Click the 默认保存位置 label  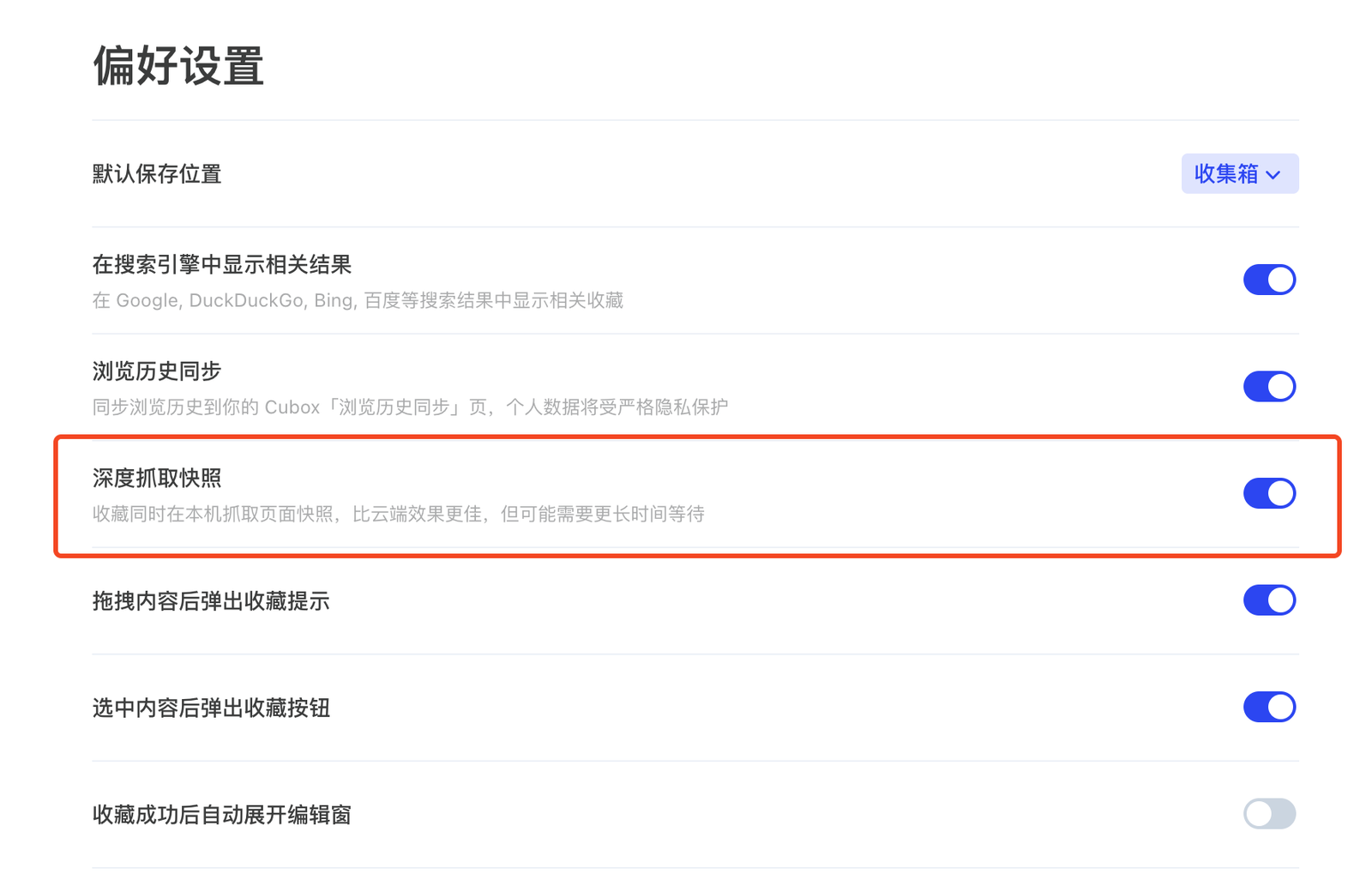(x=157, y=174)
